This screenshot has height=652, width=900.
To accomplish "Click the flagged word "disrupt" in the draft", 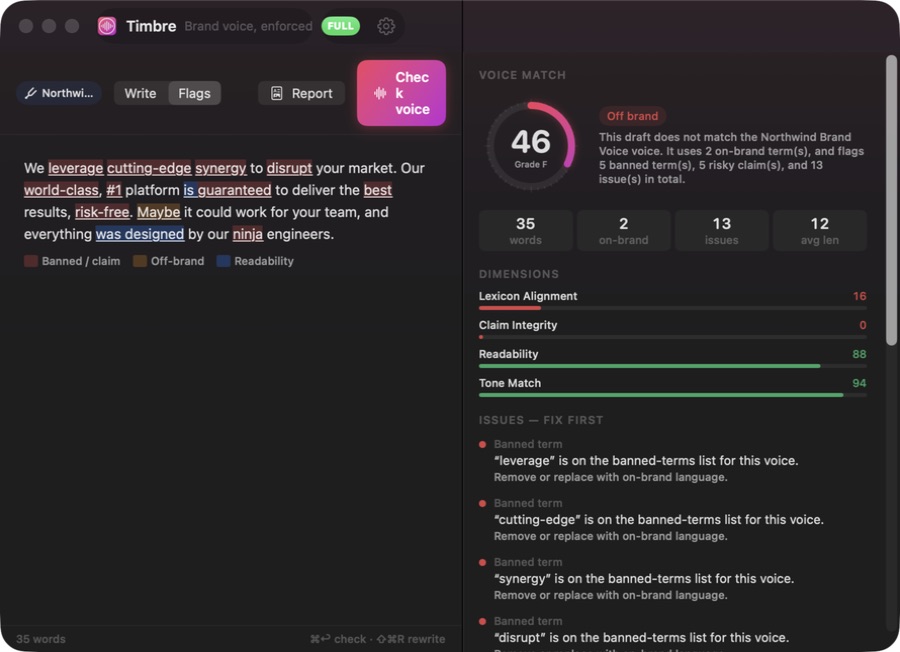I will click(289, 168).
